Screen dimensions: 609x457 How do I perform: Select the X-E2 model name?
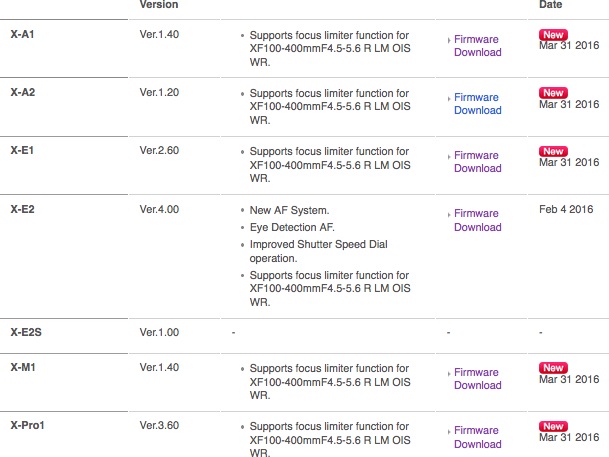[23, 209]
